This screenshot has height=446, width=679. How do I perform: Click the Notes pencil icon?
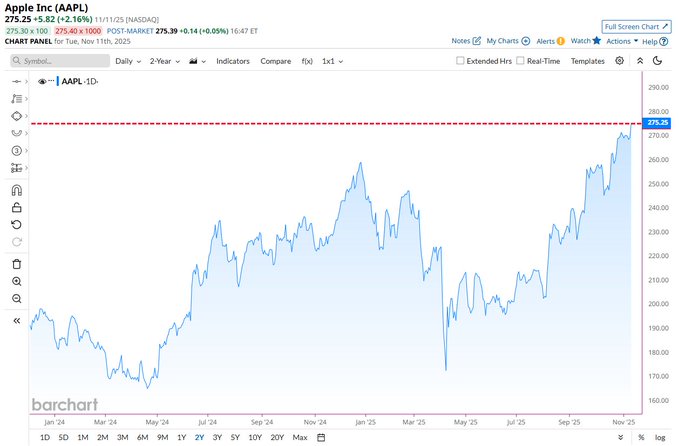coord(477,41)
